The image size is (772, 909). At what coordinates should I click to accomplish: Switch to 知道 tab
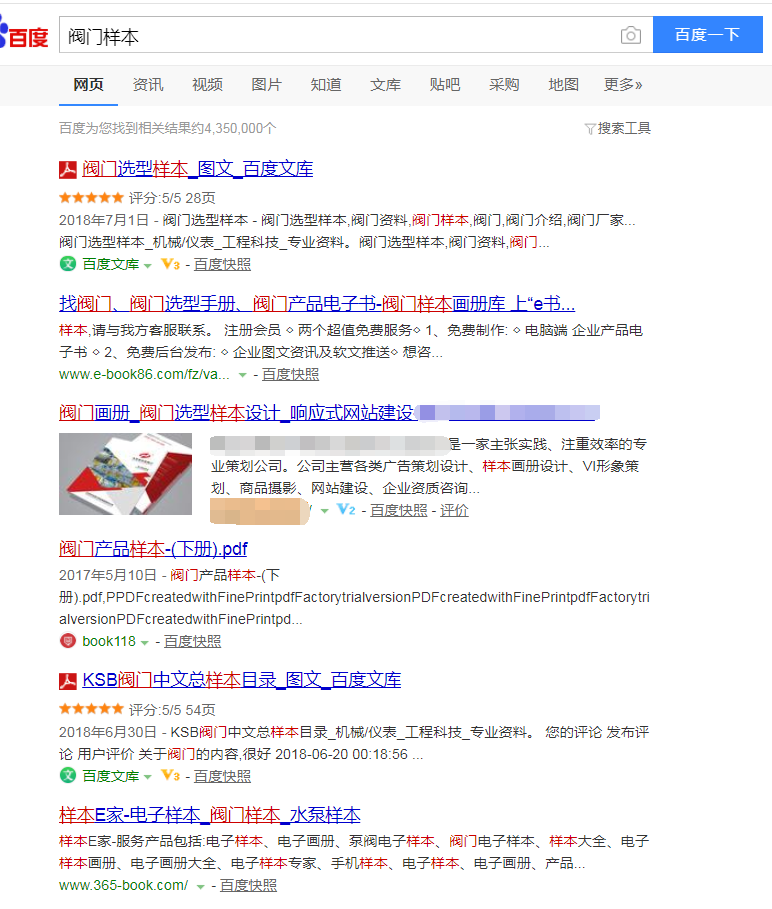326,85
